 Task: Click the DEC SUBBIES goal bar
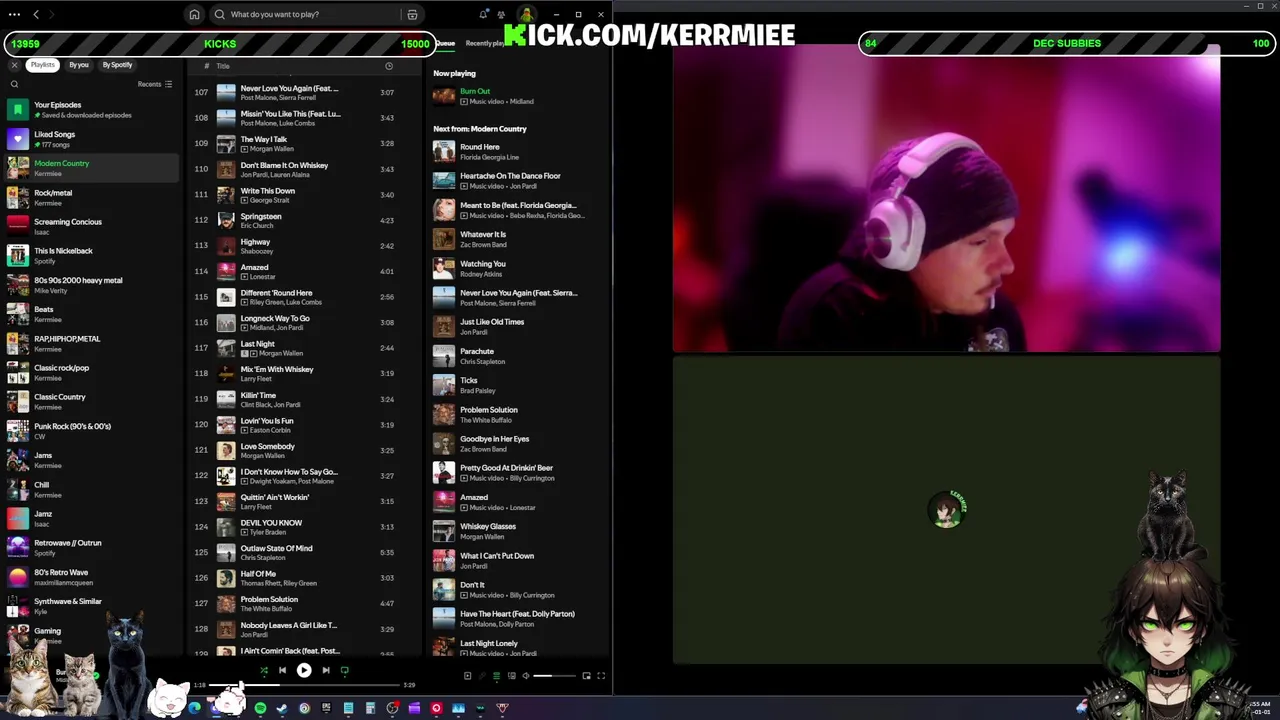pos(1067,43)
